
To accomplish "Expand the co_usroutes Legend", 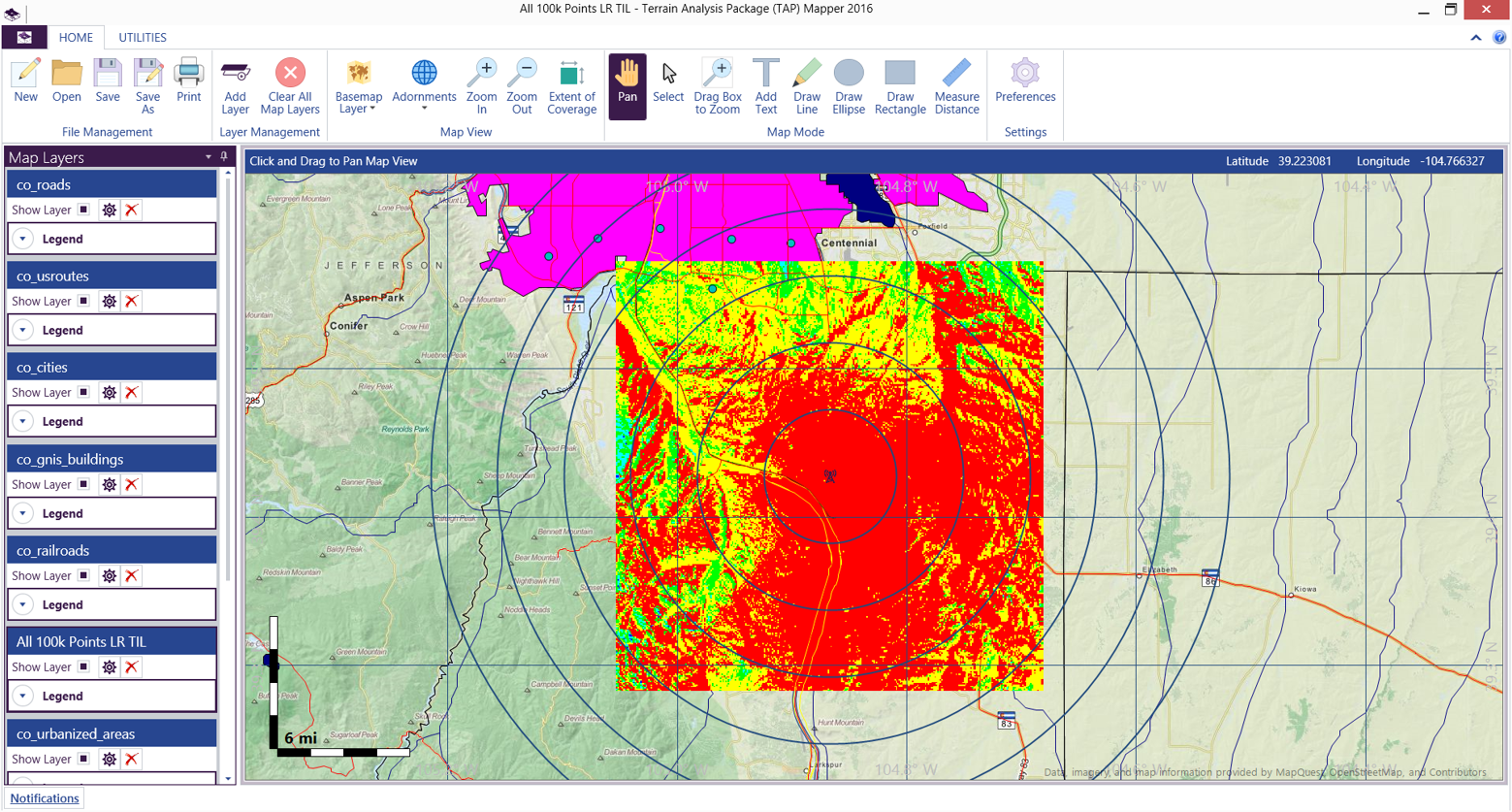I will (x=23, y=331).
